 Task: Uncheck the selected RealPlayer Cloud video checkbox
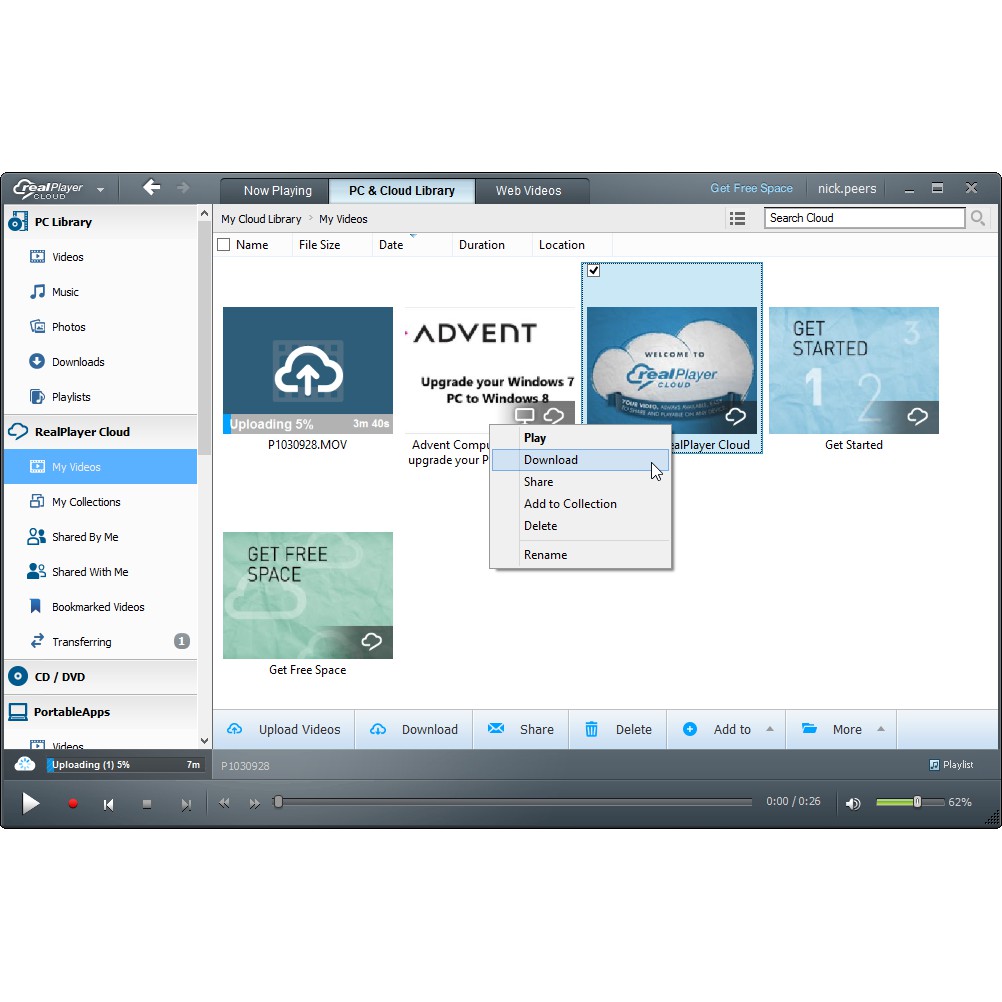[x=593, y=271]
